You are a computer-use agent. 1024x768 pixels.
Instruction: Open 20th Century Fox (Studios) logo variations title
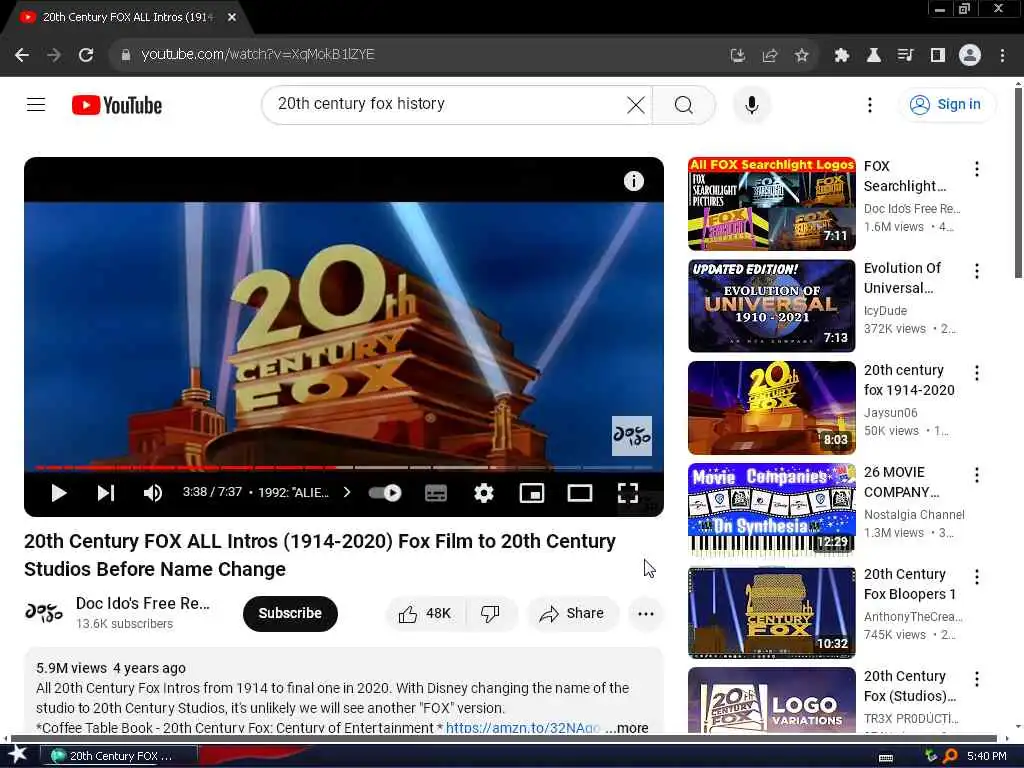point(910,686)
